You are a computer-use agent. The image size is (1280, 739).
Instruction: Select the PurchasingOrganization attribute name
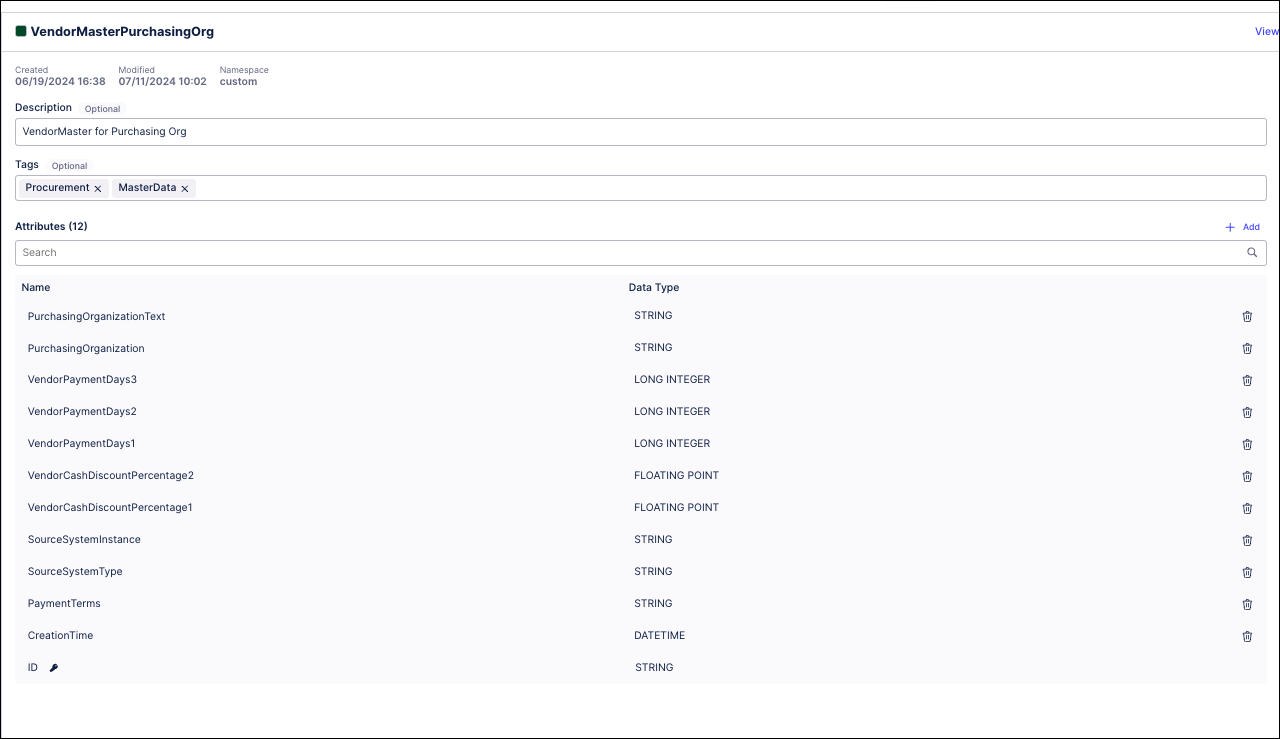86,348
